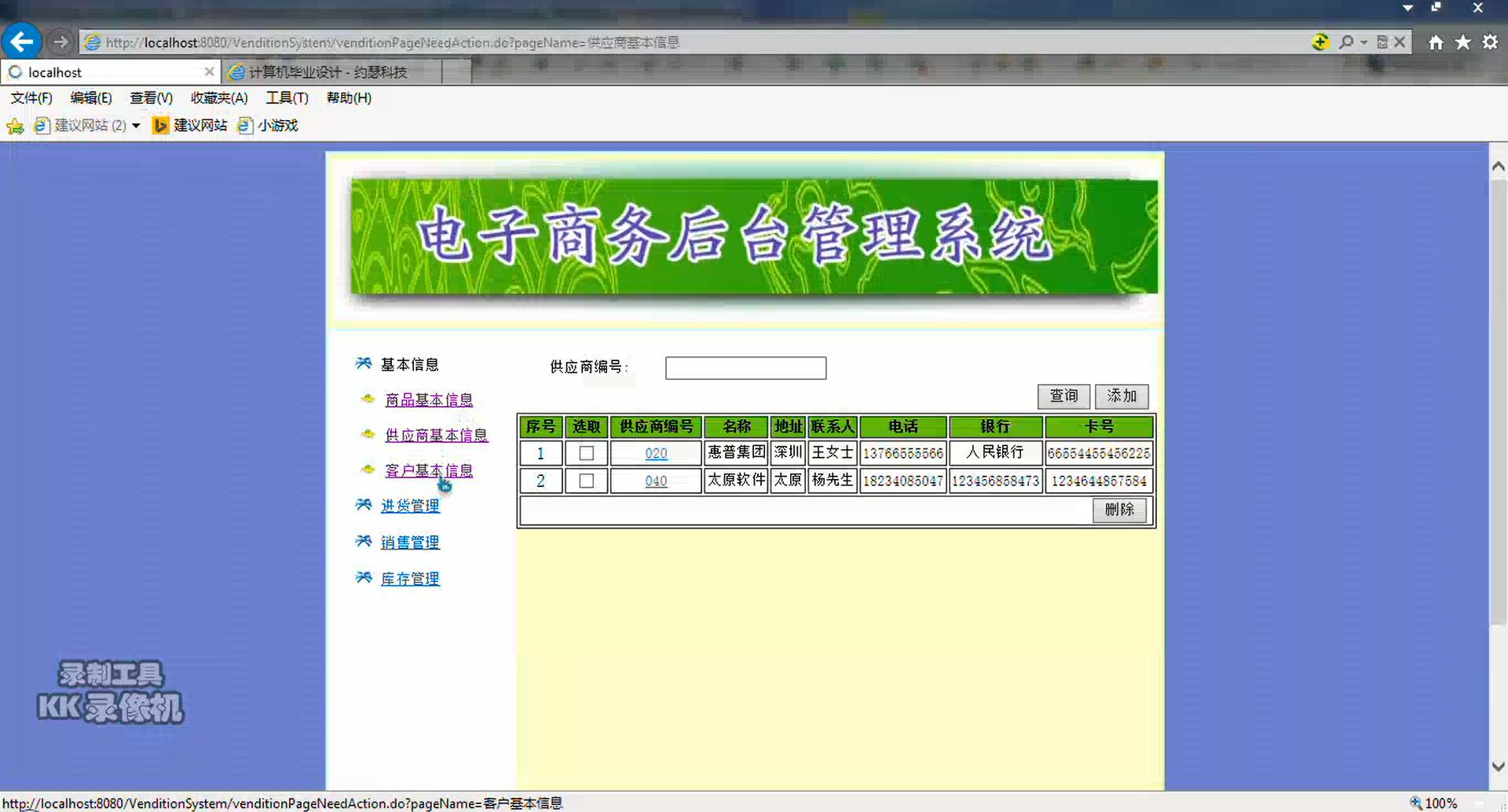The width and height of the screenshot is (1508, 812).
Task: Tick the checkbox for supplier 020
Action: pyautogui.click(x=586, y=453)
